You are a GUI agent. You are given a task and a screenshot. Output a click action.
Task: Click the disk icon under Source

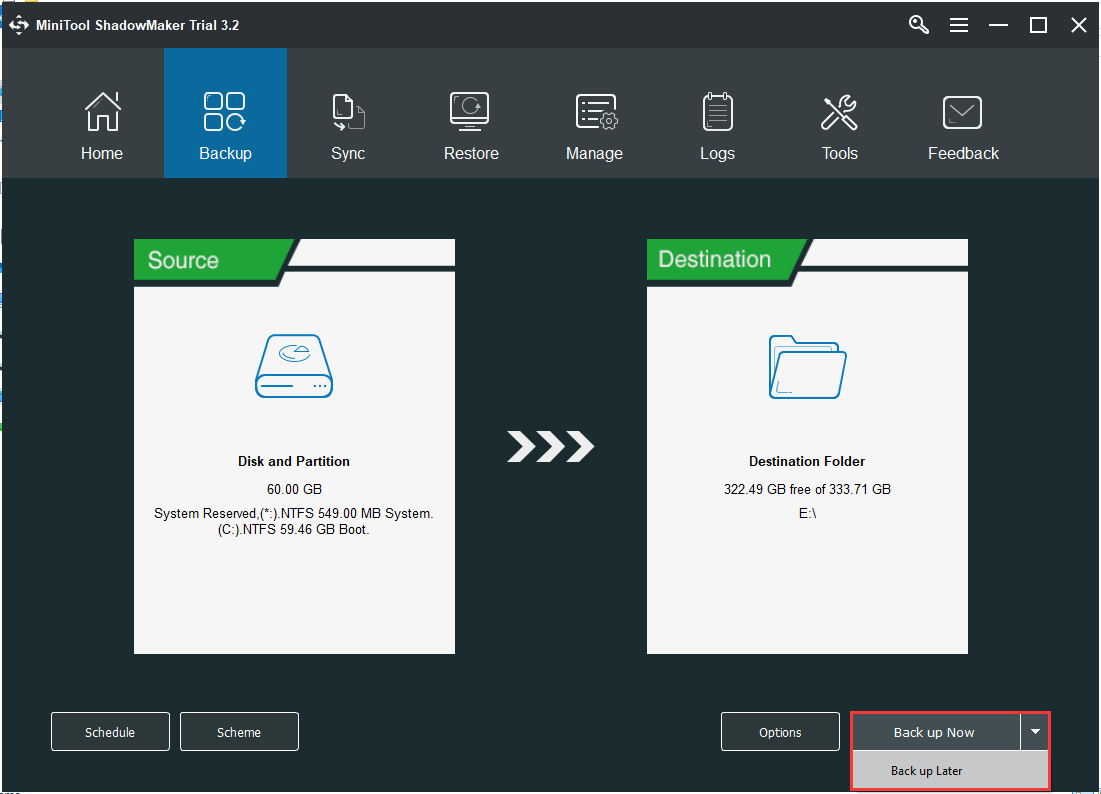coord(293,366)
